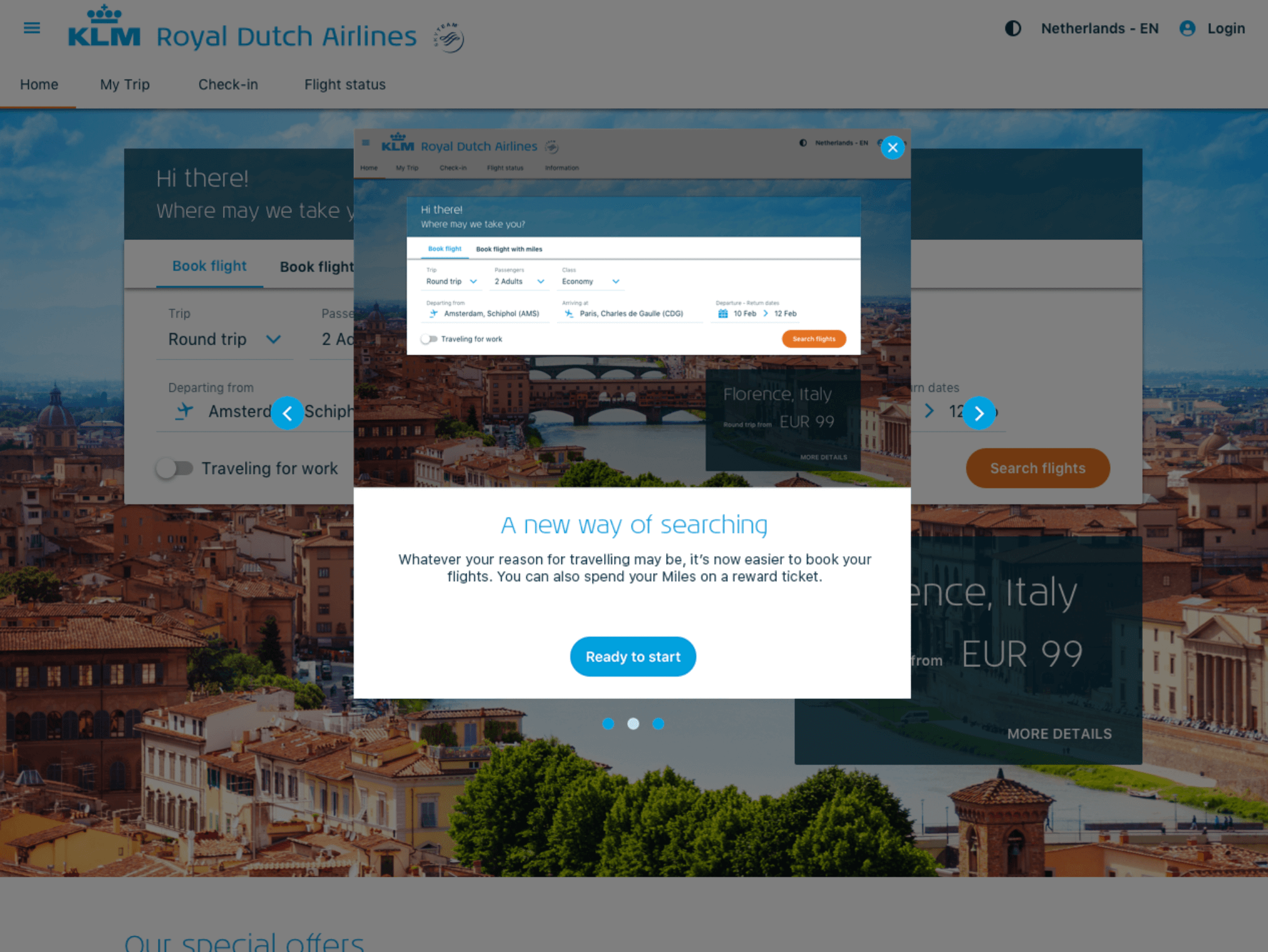
Task: Select the first carousel dot
Action: (x=608, y=724)
